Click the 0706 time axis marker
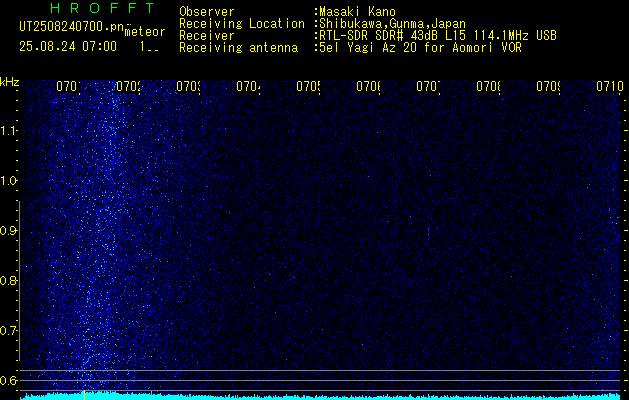 click(369, 86)
